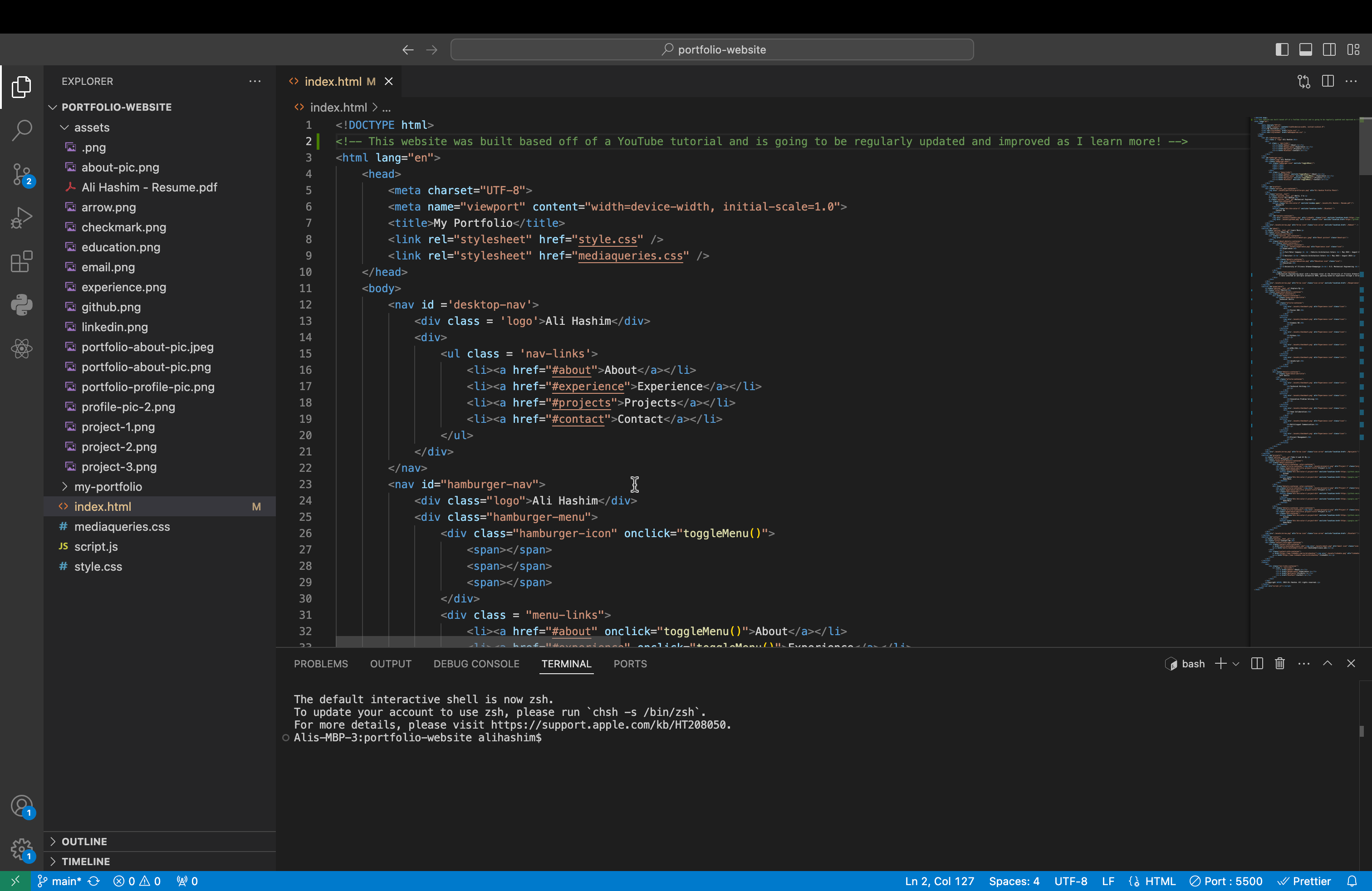This screenshot has height=891, width=1372.
Task: Switch to the OUTPUT panel tab
Action: coord(391,663)
